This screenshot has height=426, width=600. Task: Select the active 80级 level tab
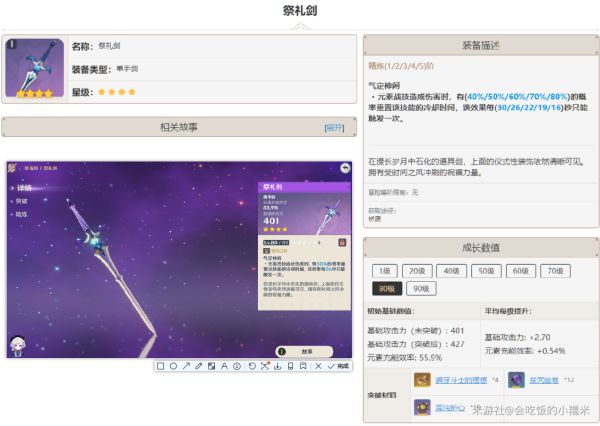coord(387,289)
